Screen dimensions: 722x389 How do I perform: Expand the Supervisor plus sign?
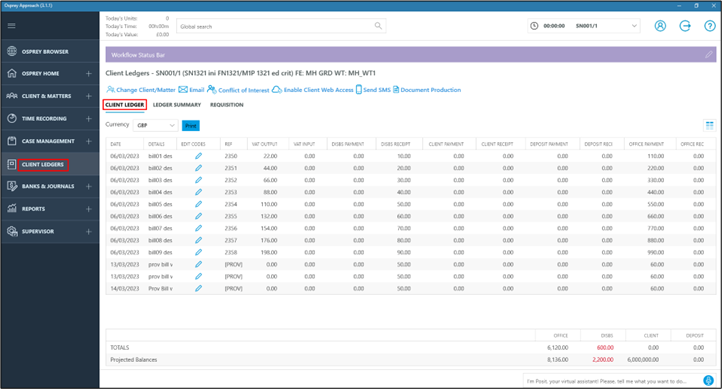tap(88, 232)
